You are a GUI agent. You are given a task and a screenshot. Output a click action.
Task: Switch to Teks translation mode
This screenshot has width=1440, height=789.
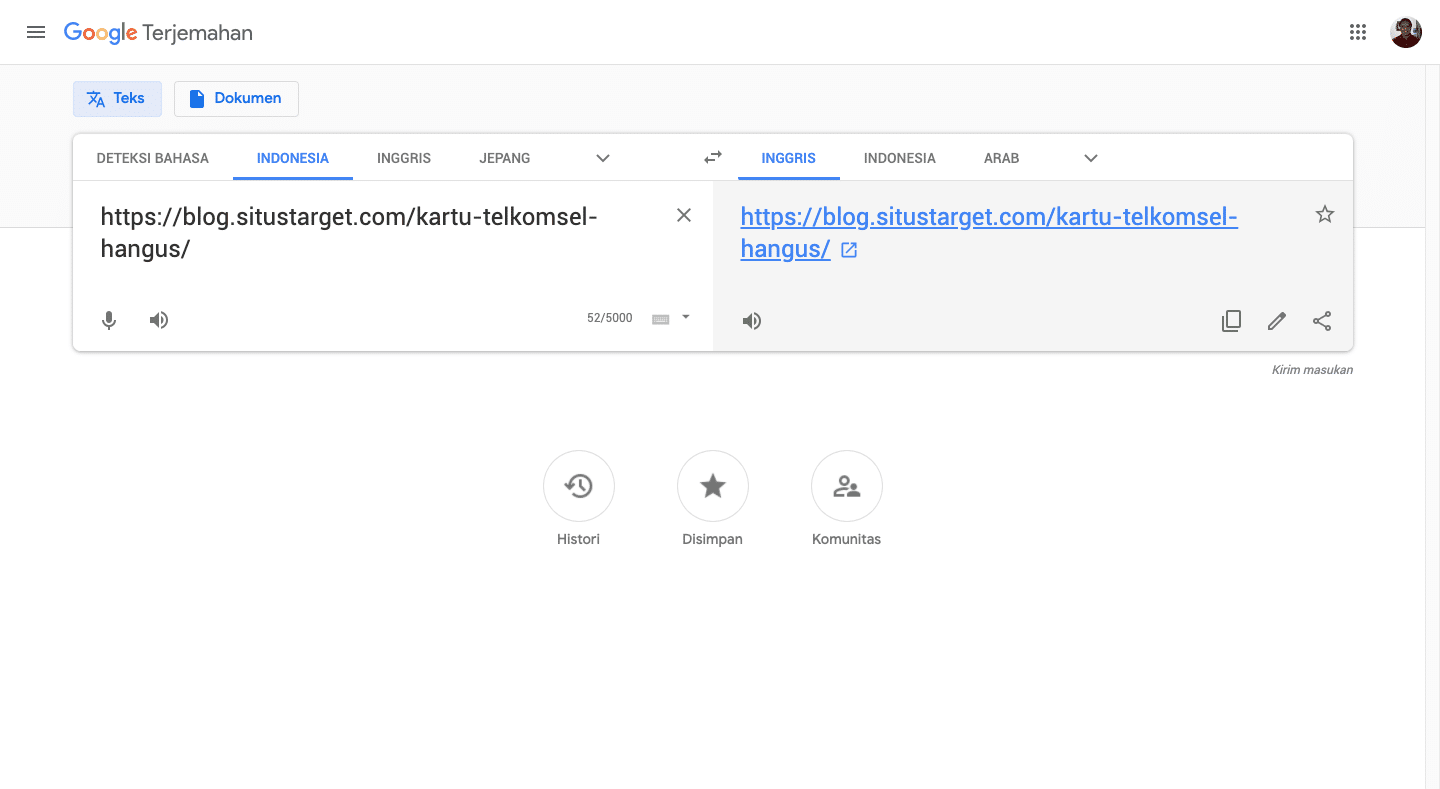[x=117, y=98]
